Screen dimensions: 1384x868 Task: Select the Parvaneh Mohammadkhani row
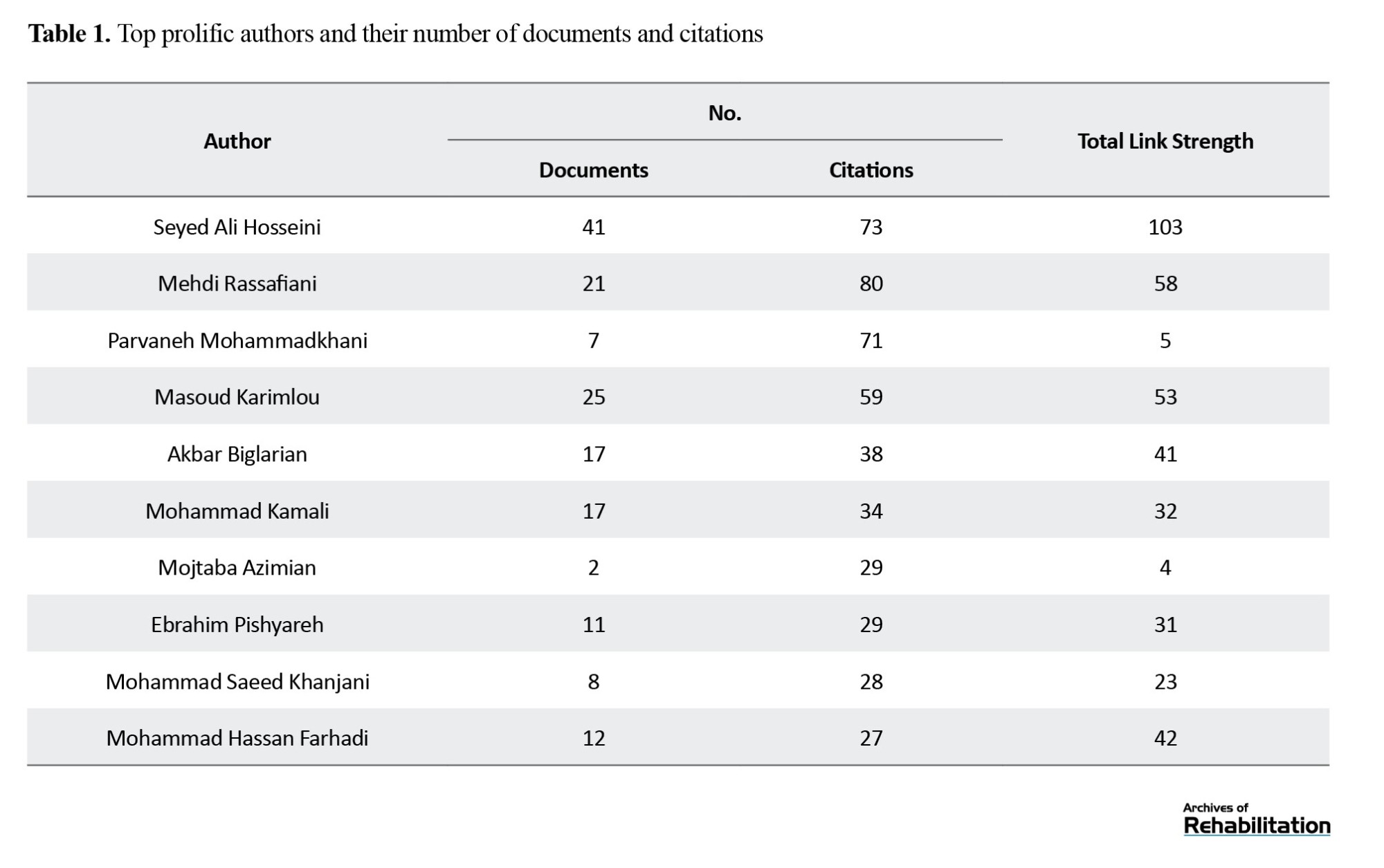tap(678, 340)
